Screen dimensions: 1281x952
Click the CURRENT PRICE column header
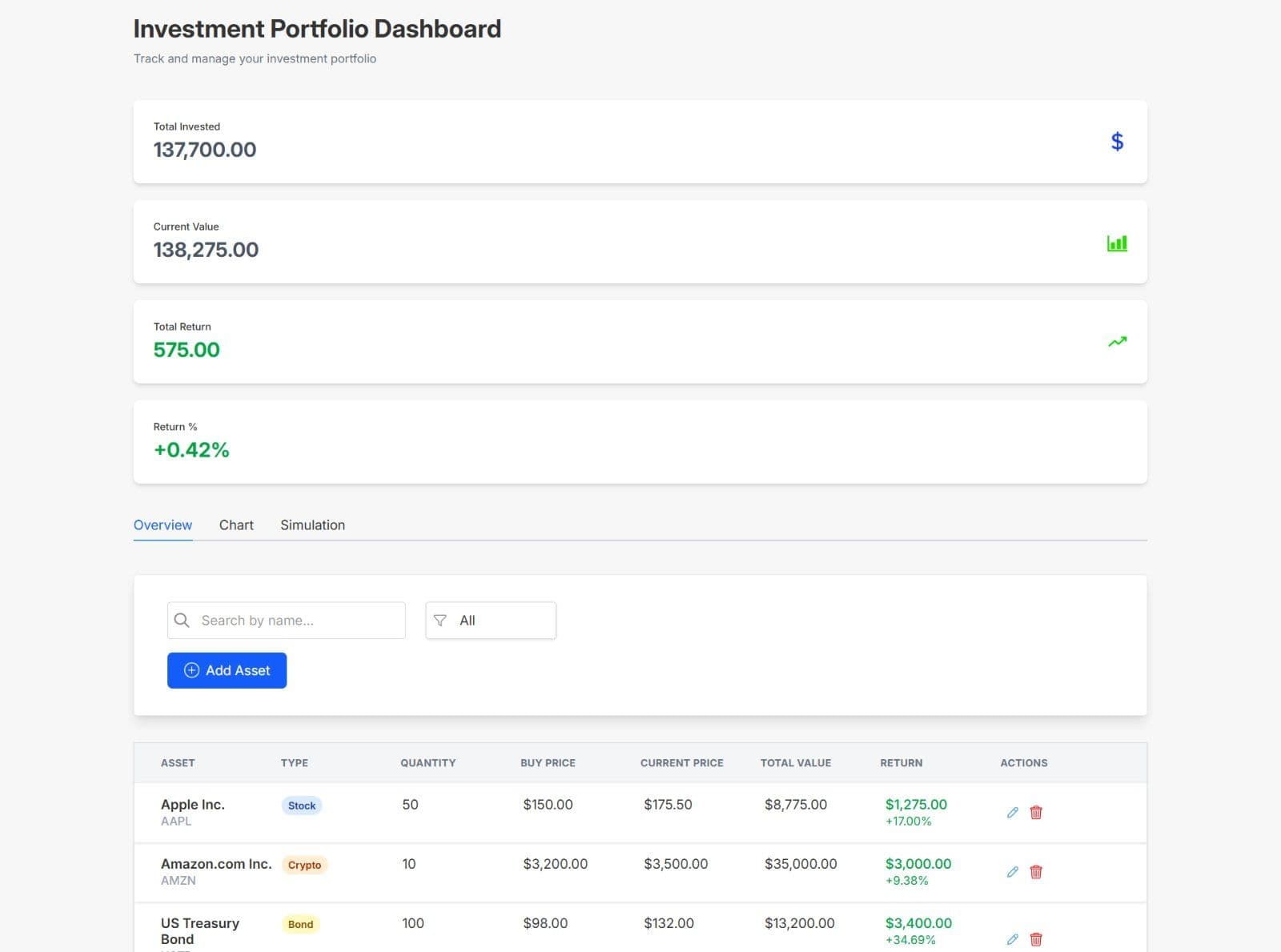click(x=682, y=763)
